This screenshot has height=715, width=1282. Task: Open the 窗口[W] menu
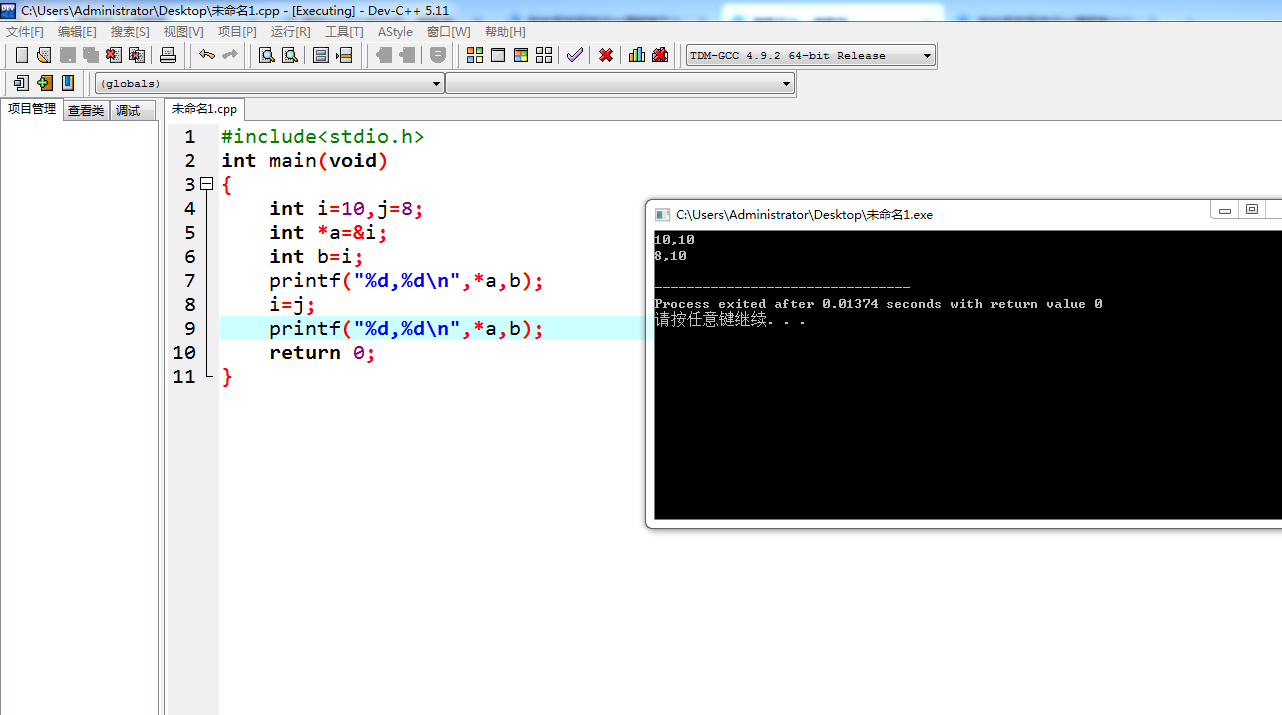448,32
